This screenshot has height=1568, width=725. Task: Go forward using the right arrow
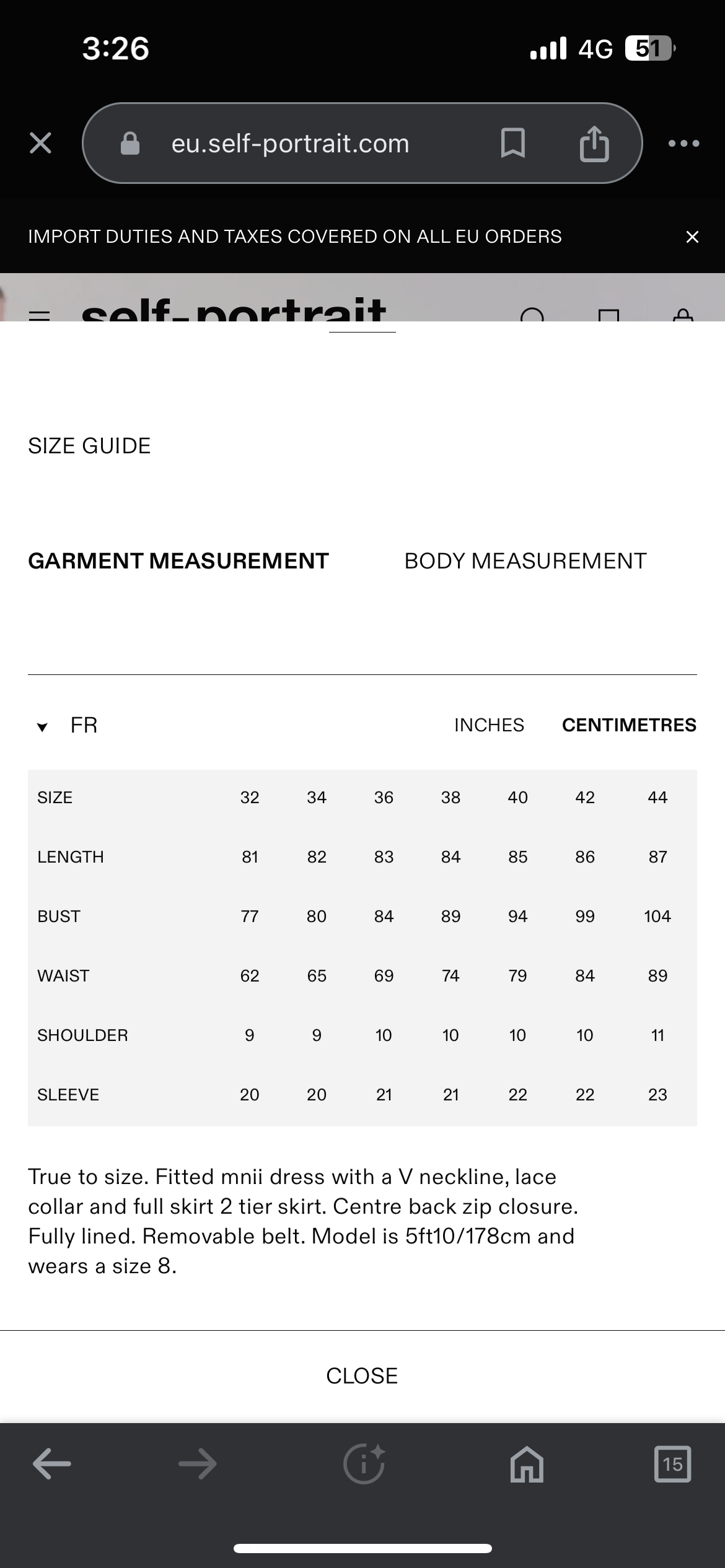click(x=197, y=1464)
